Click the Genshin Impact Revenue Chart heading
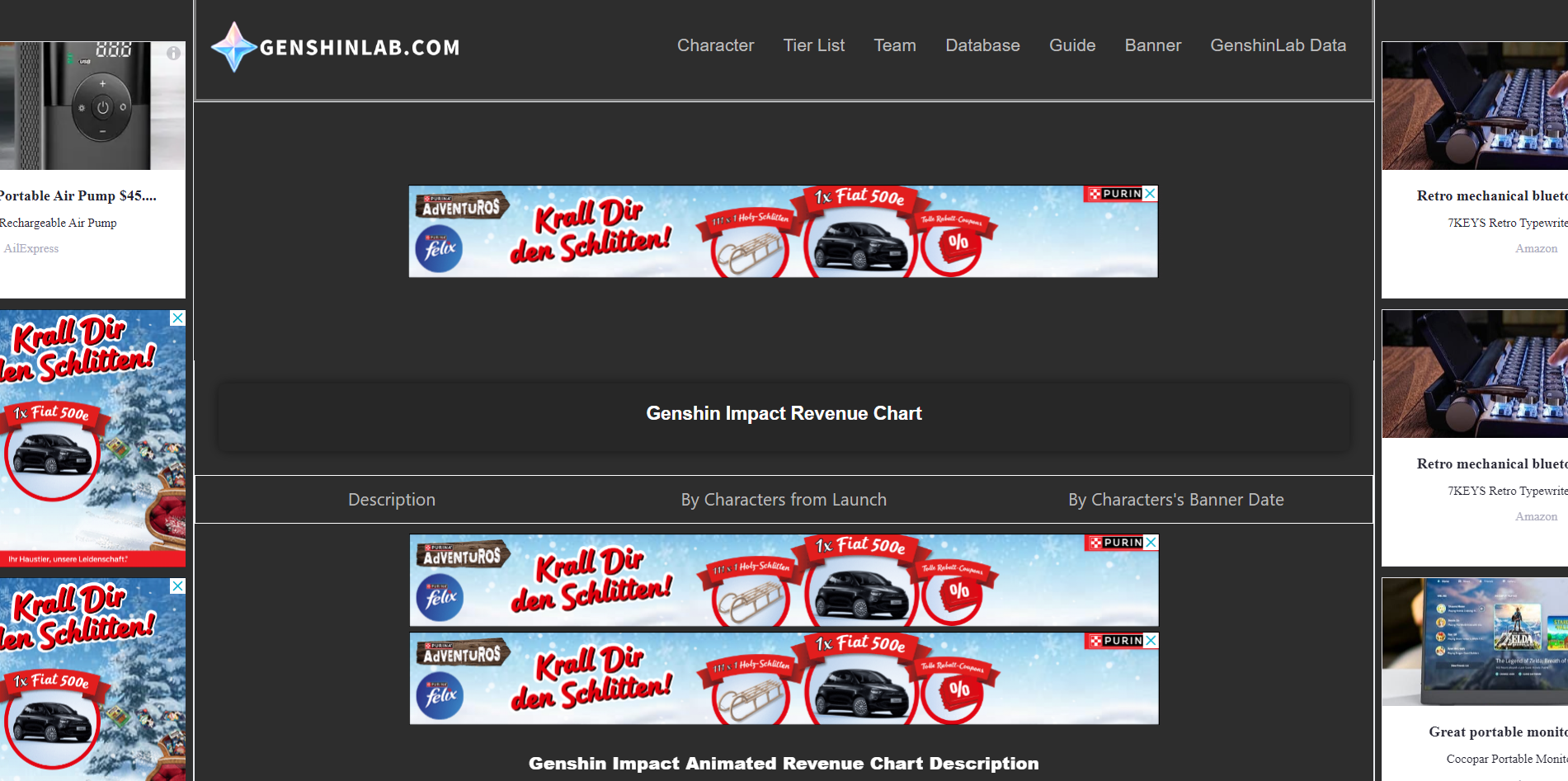The width and height of the screenshot is (1568, 781). (784, 413)
